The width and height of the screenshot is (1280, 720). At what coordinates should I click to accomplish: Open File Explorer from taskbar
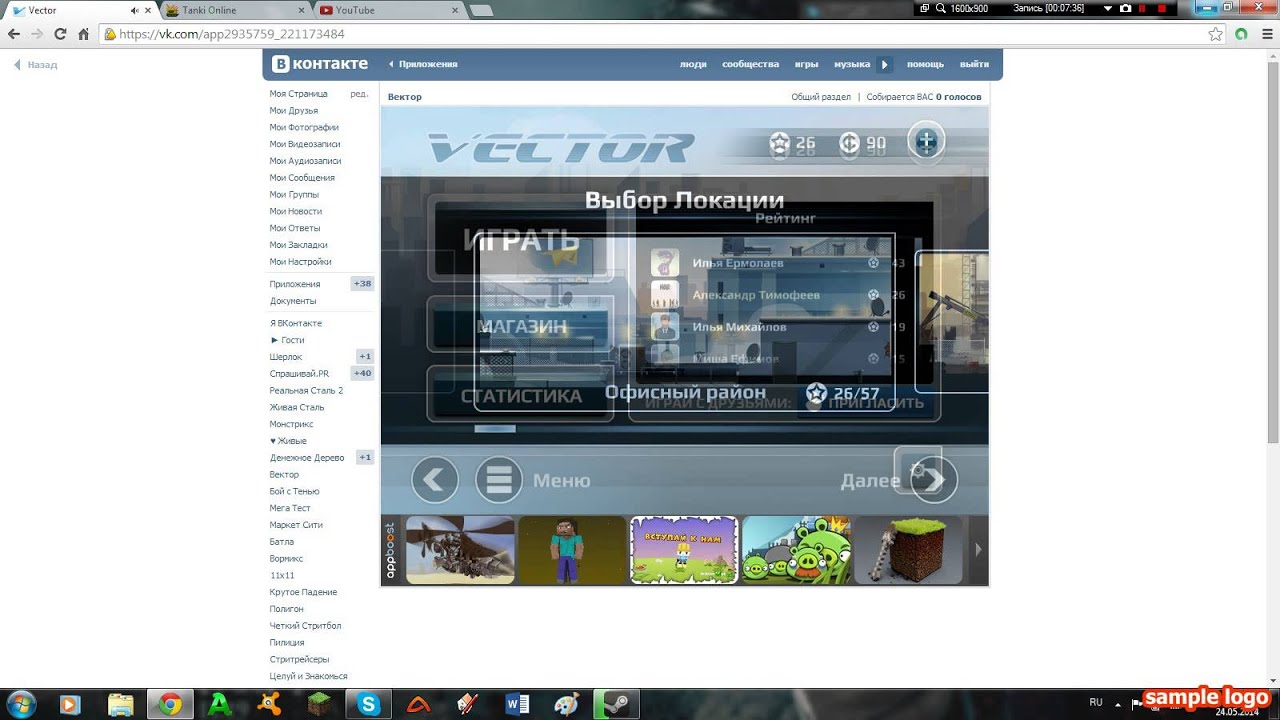coord(120,704)
